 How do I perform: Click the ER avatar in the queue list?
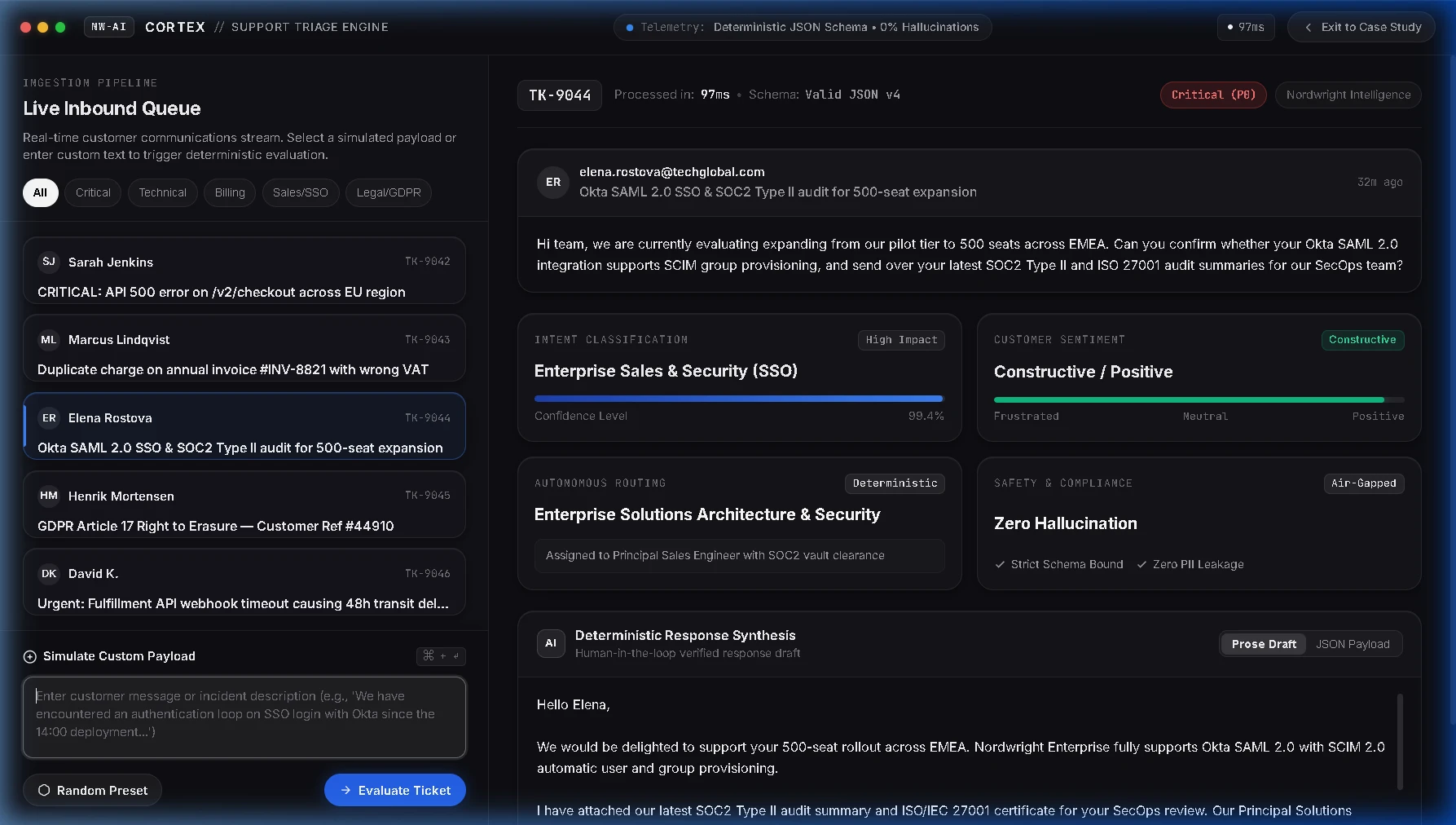49,418
